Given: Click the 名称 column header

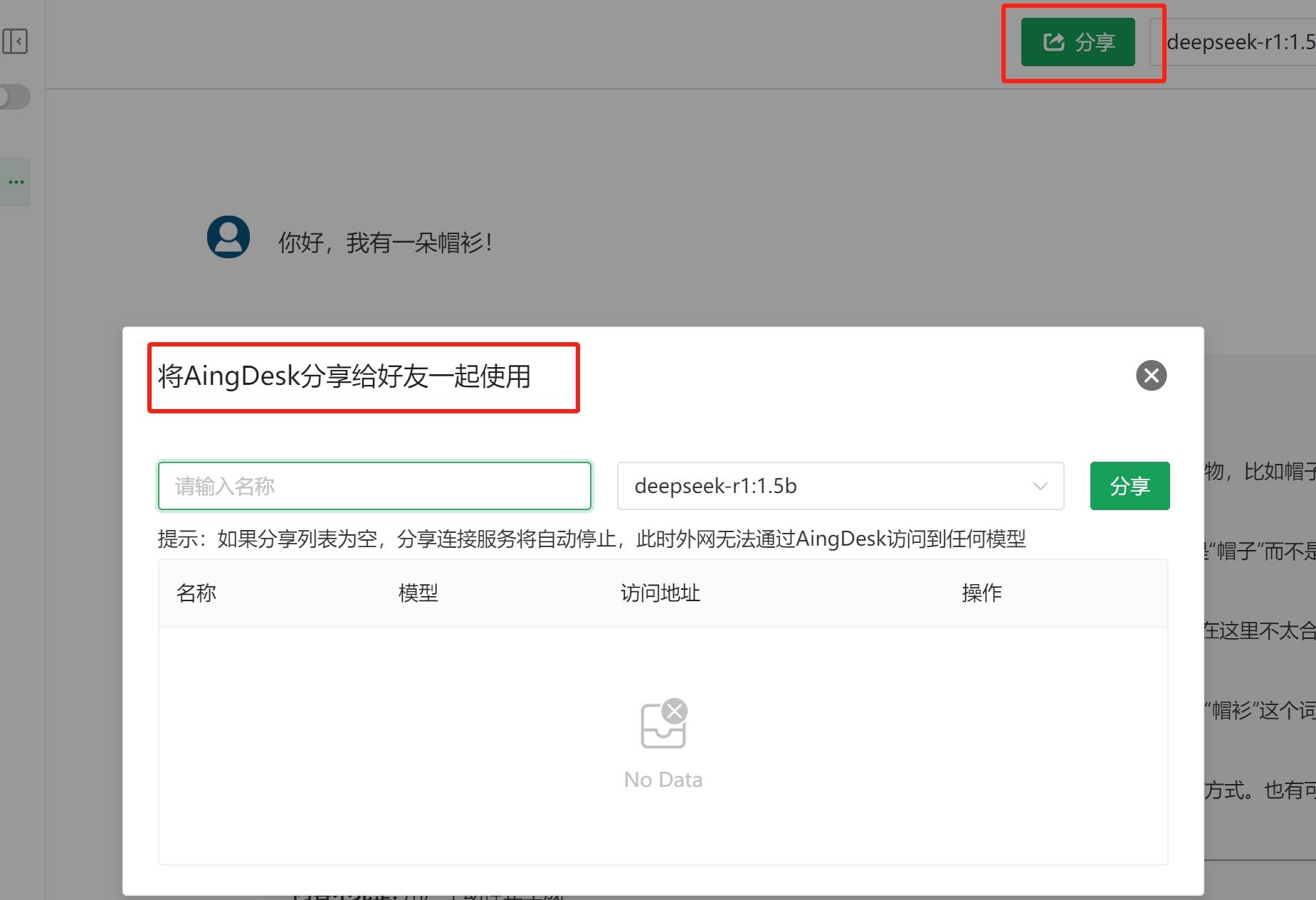Looking at the screenshot, I should pos(196,593).
